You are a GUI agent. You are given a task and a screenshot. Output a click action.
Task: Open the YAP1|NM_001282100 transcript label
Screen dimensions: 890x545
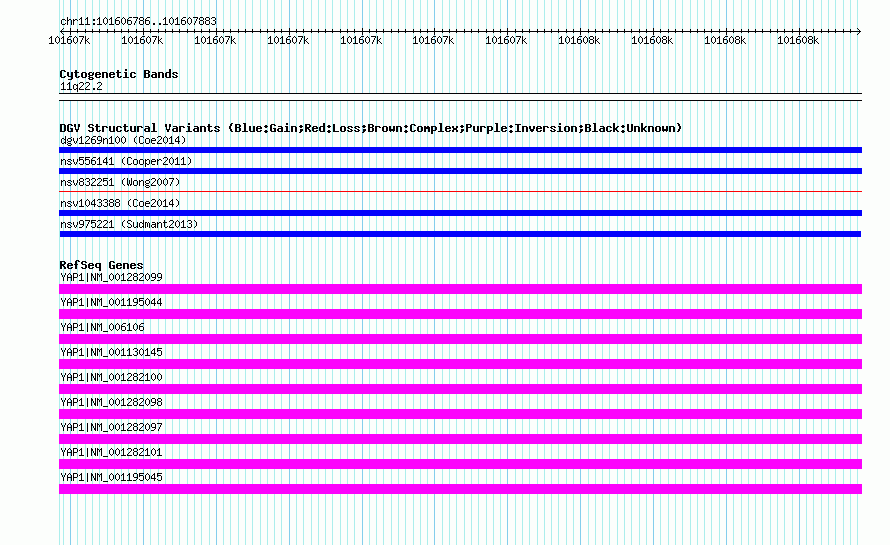point(111,377)
